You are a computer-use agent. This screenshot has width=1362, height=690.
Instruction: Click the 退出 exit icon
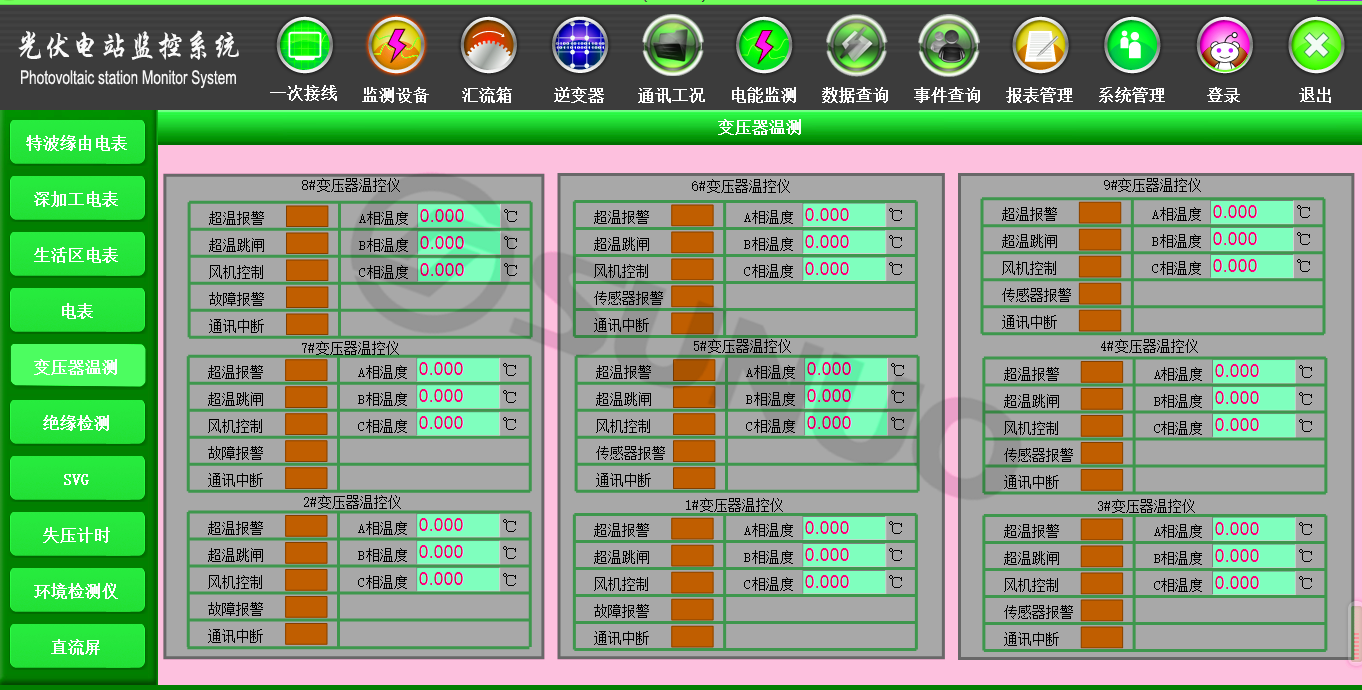coord(1316,46)
